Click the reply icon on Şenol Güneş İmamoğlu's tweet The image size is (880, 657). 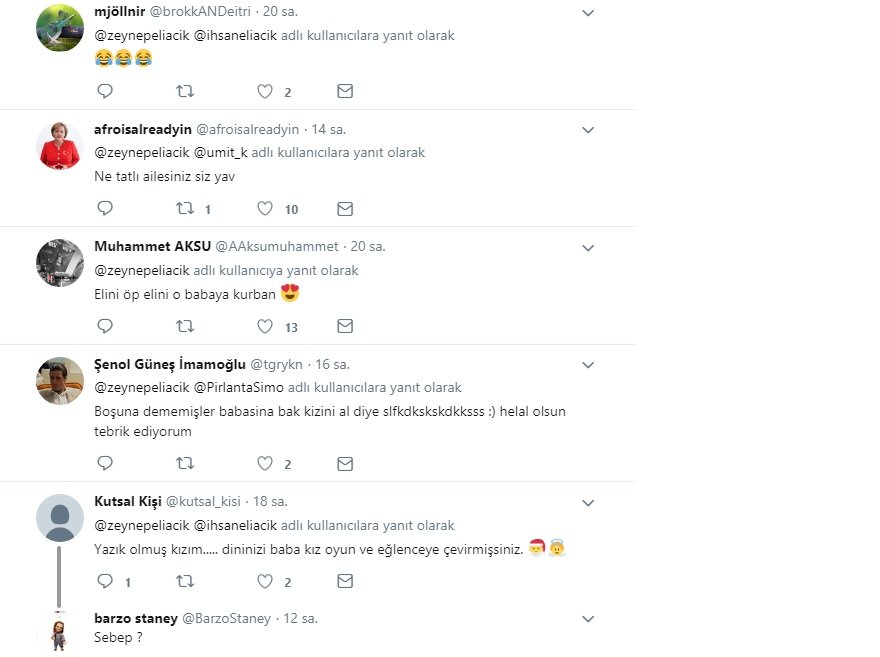[x=105, y=463]
